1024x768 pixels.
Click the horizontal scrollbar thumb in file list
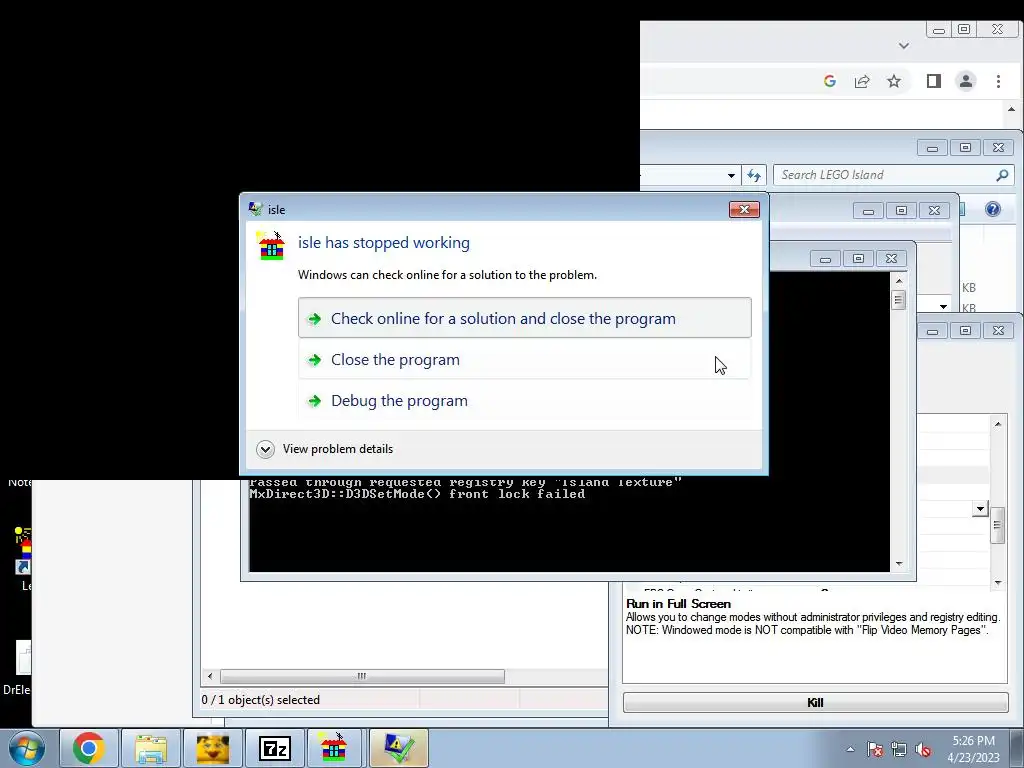coord(362,676)
